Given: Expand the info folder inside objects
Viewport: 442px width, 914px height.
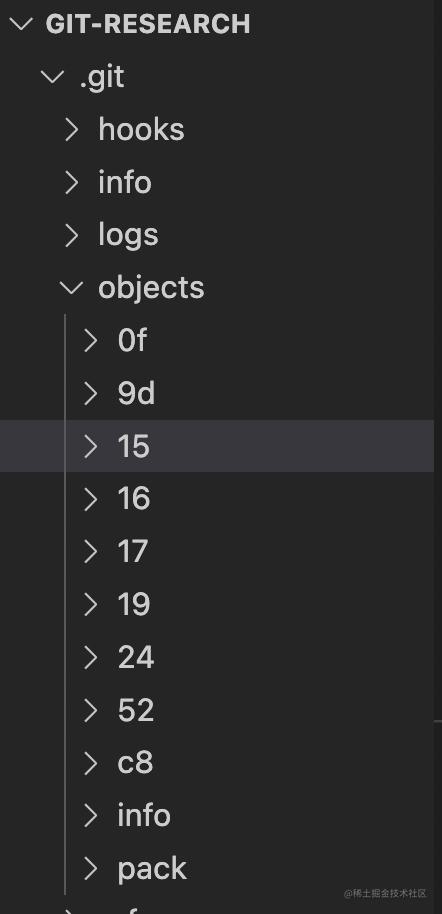Looking at the screenshot, I should click(90, 815).
